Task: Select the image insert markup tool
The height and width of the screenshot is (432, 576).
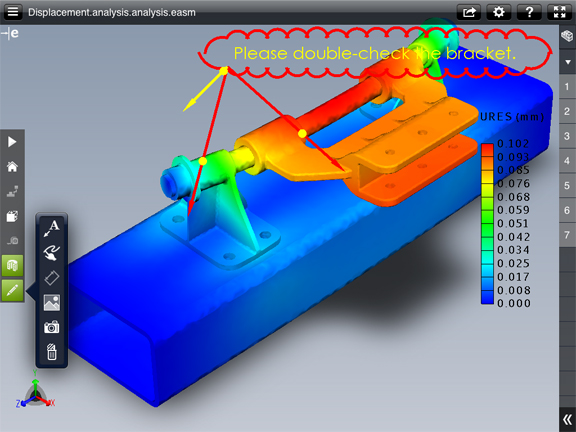Action: [x=52, y=303]
